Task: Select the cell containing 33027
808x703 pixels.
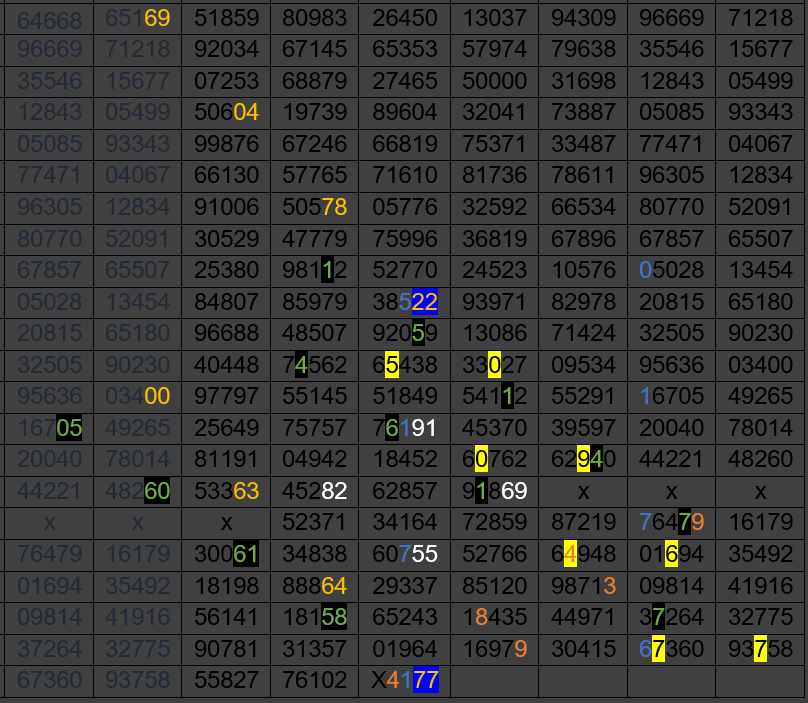Action: tap(493, 366)
